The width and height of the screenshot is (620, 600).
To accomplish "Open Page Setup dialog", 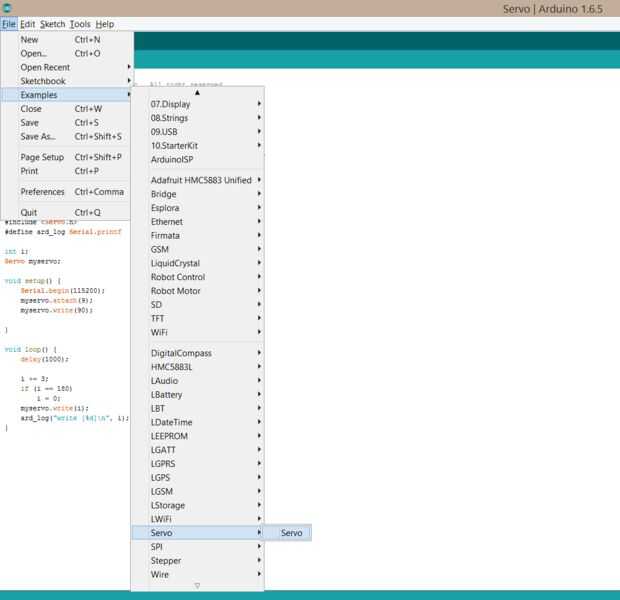I will (x=66, y=157).
